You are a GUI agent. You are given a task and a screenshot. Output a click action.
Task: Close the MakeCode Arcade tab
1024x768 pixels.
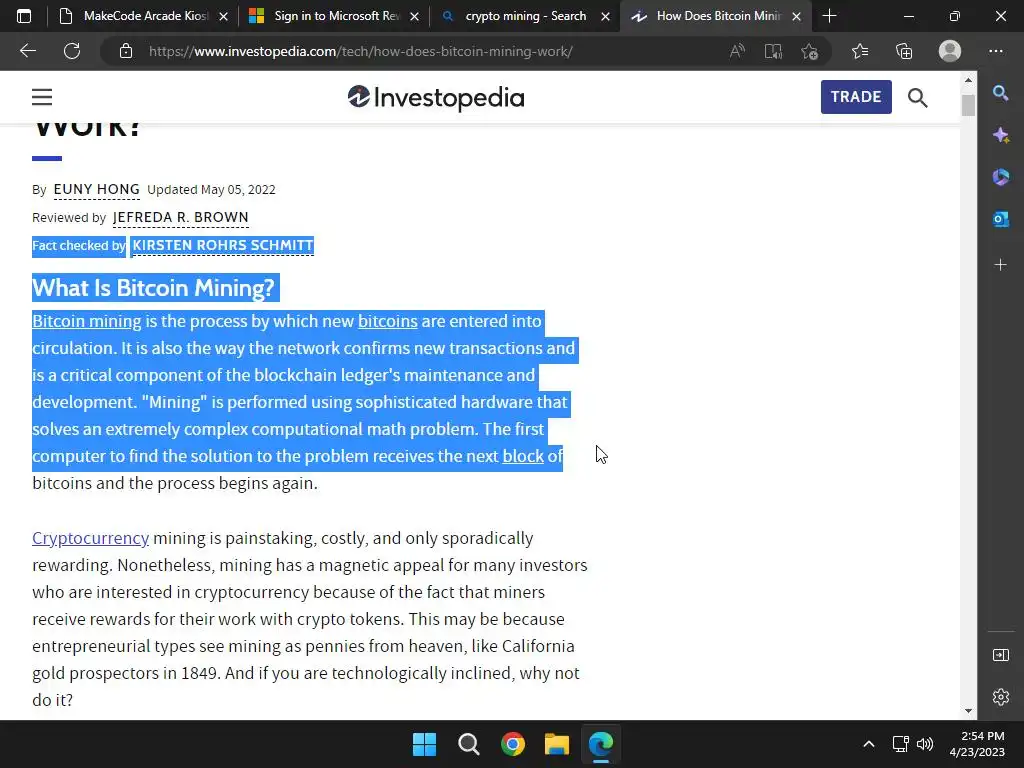tap(223, 16)
